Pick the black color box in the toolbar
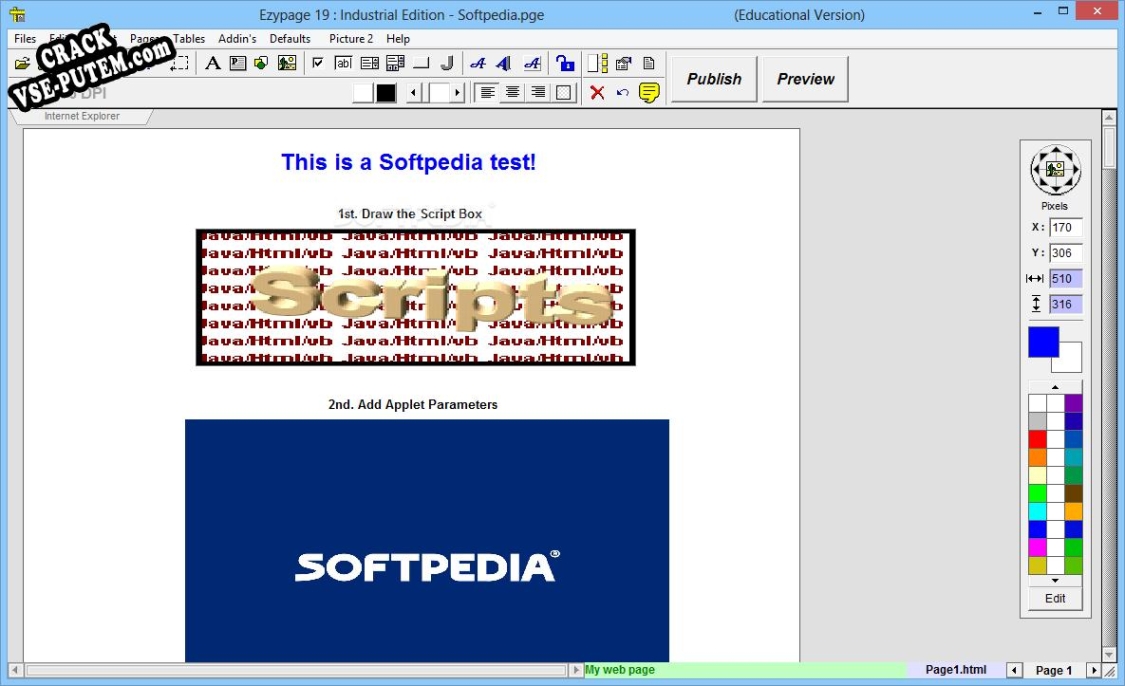The height and width of the screenshot is (686, 1125). tap(386, 93)
